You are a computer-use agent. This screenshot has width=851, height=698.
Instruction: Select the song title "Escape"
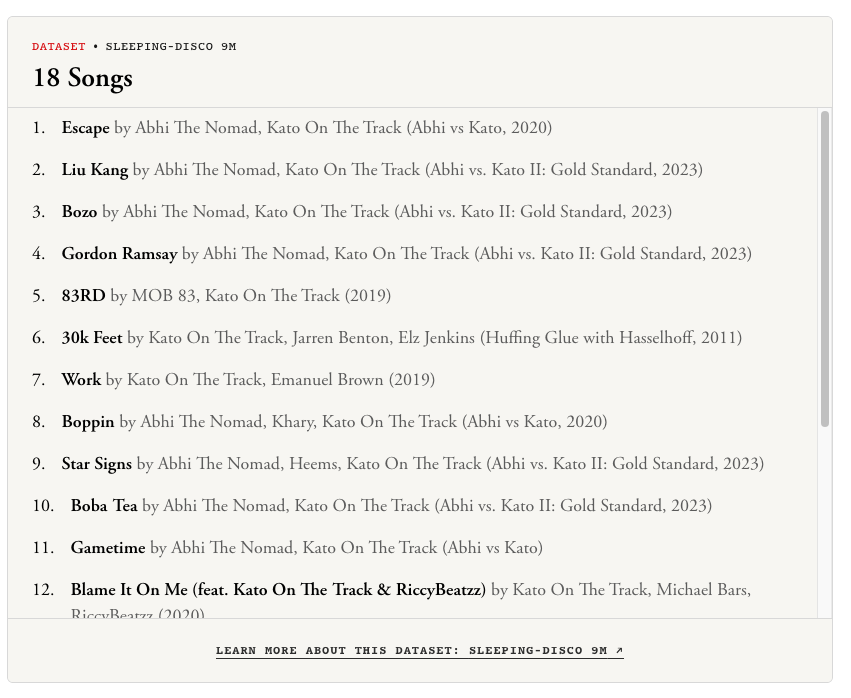tap(85, 128)
